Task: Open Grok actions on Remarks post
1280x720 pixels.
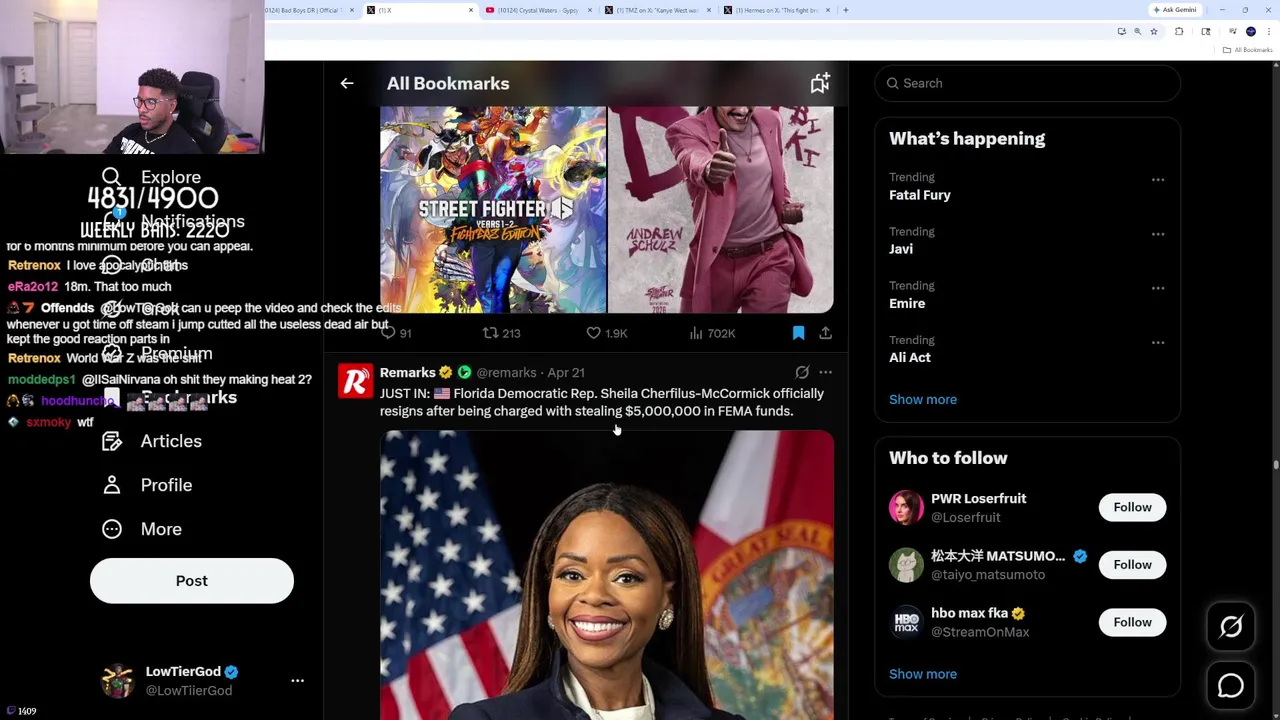Action: coord(802,372)
